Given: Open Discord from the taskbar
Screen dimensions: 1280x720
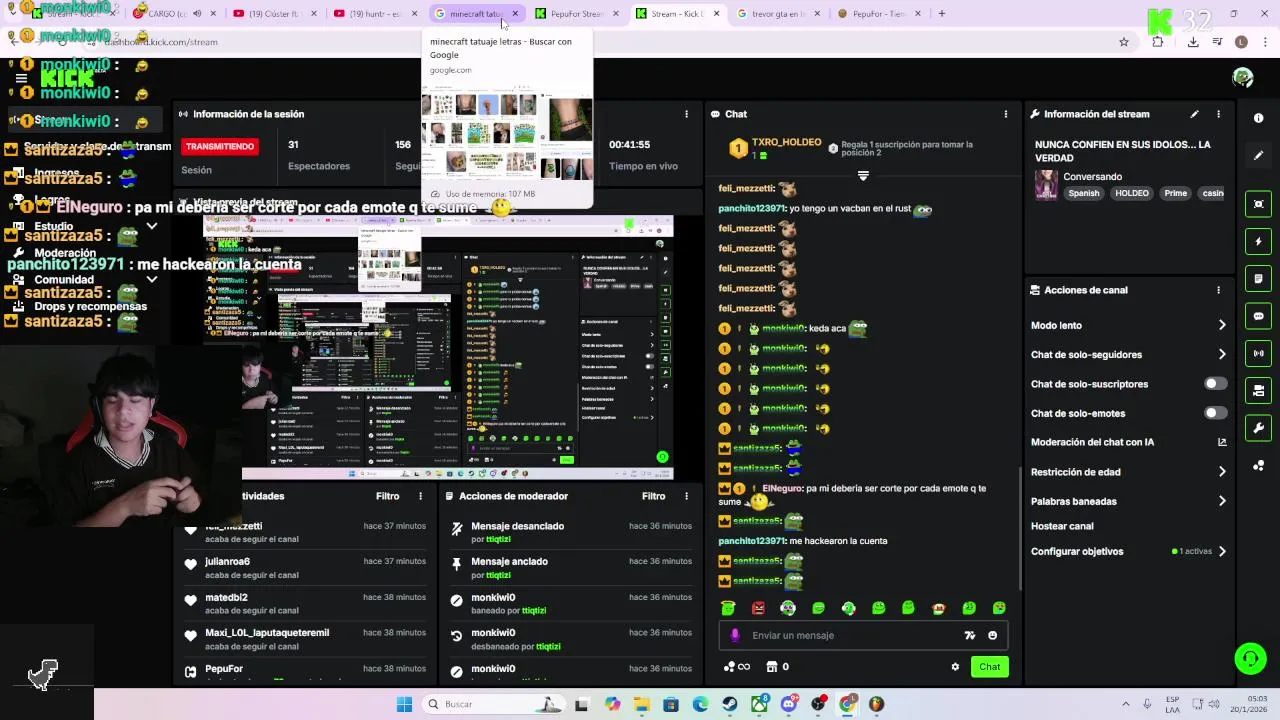Looking at the screenshot, I should [x=788, y=704].
